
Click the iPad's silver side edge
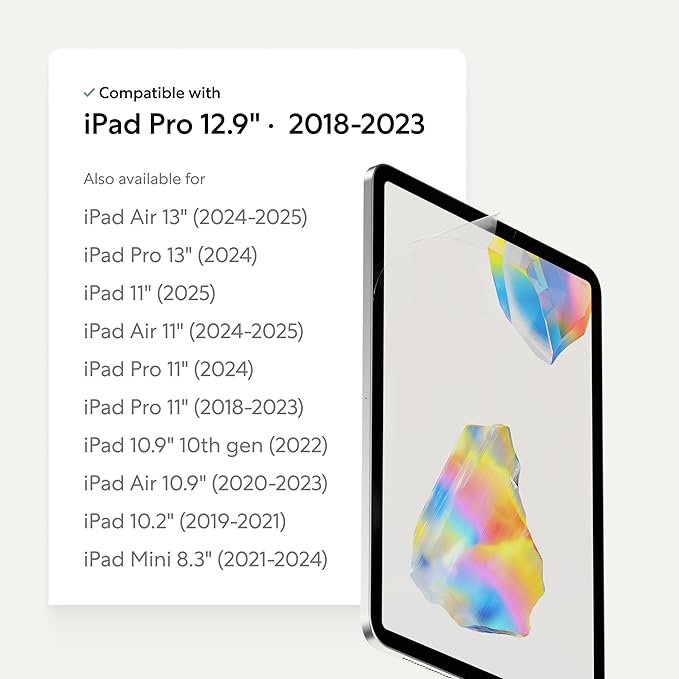tap(367, 400)
